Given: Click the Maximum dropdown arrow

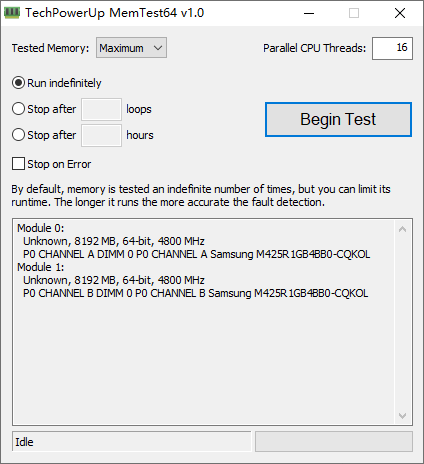Looking at the screenshot, I should coord(158,48).
